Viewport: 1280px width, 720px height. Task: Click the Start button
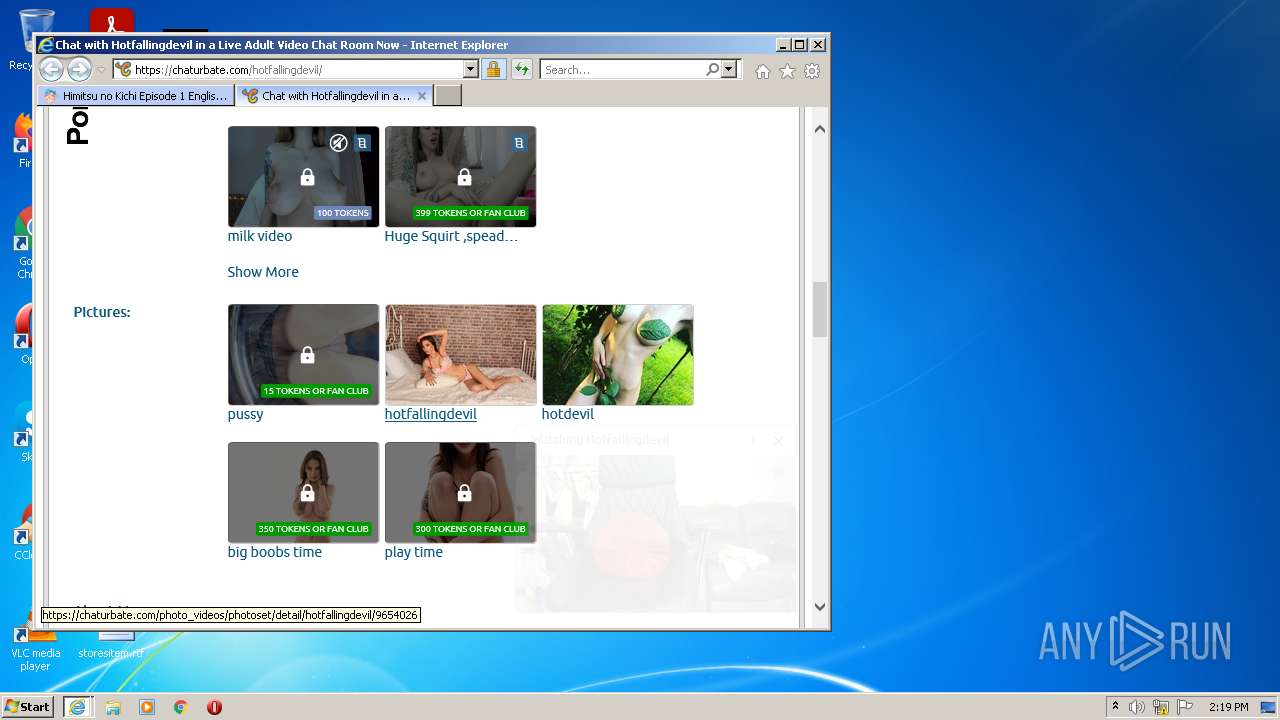pos(28,707)
